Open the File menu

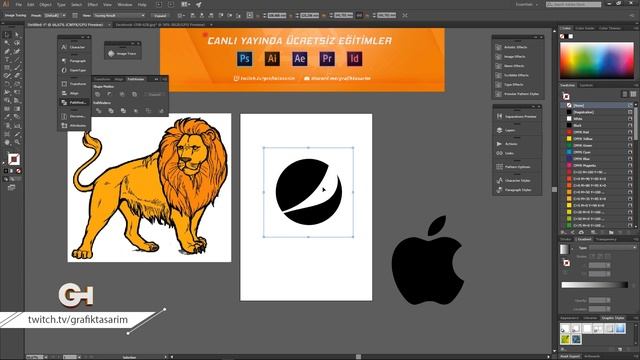(19, 4)
